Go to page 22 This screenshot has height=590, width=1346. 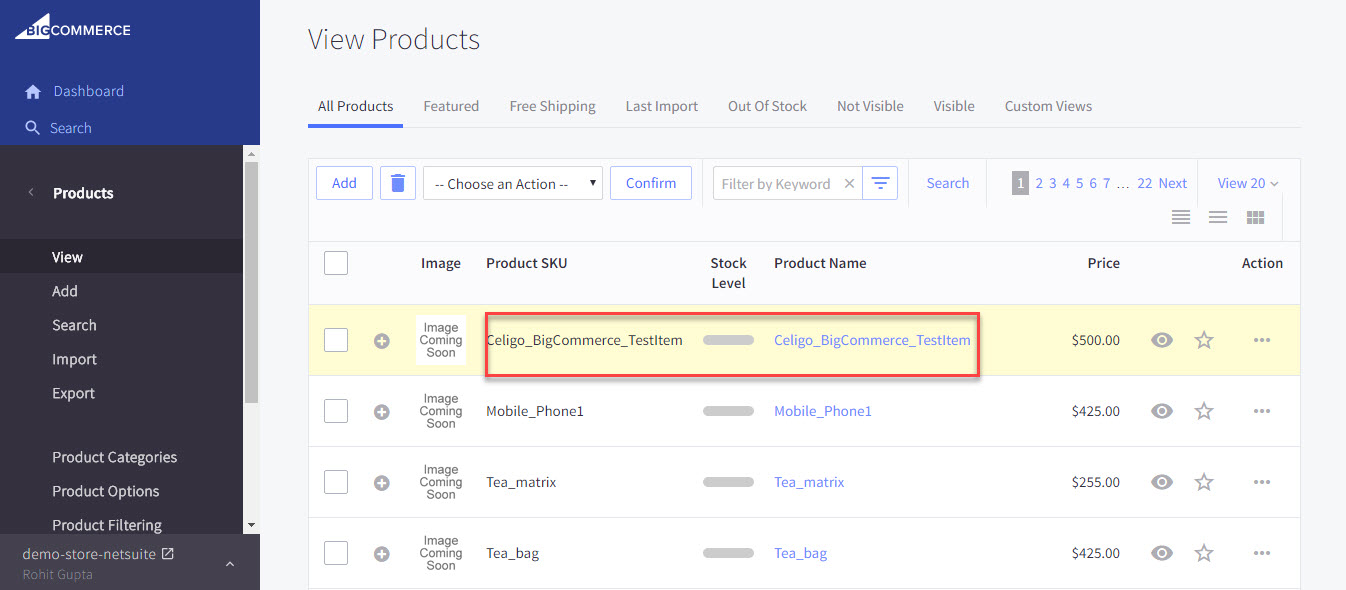tap(1144, 183)
